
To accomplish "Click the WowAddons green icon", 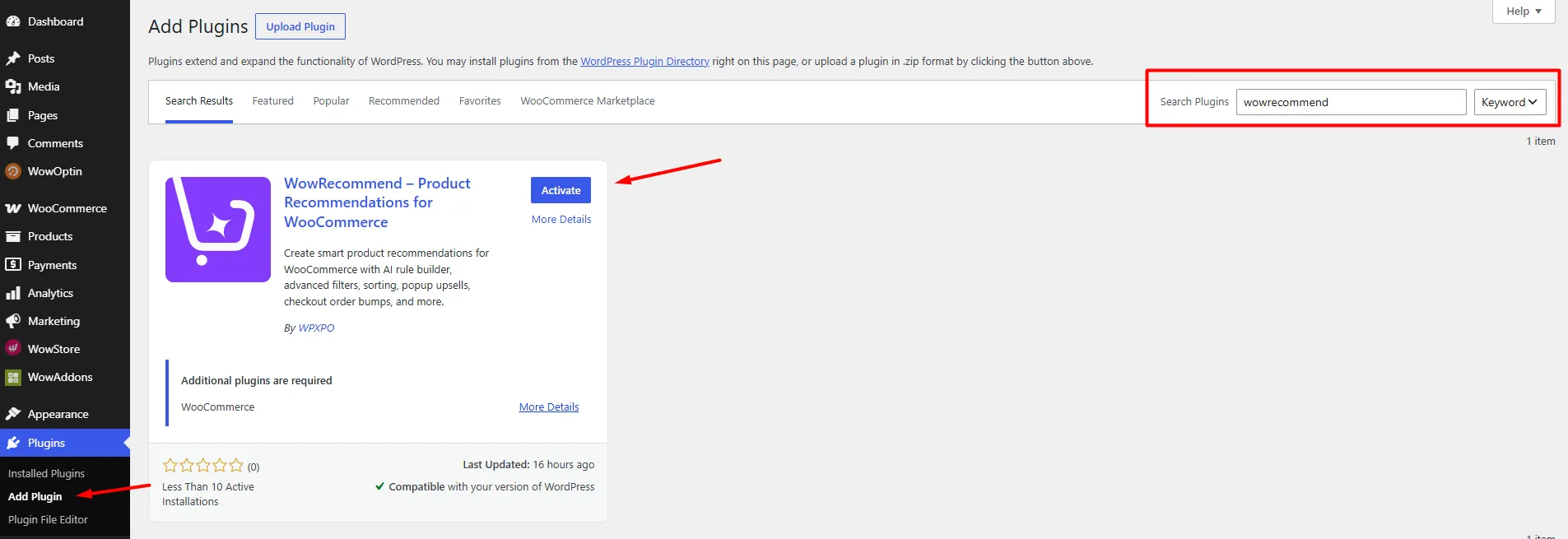I will 13,377.
